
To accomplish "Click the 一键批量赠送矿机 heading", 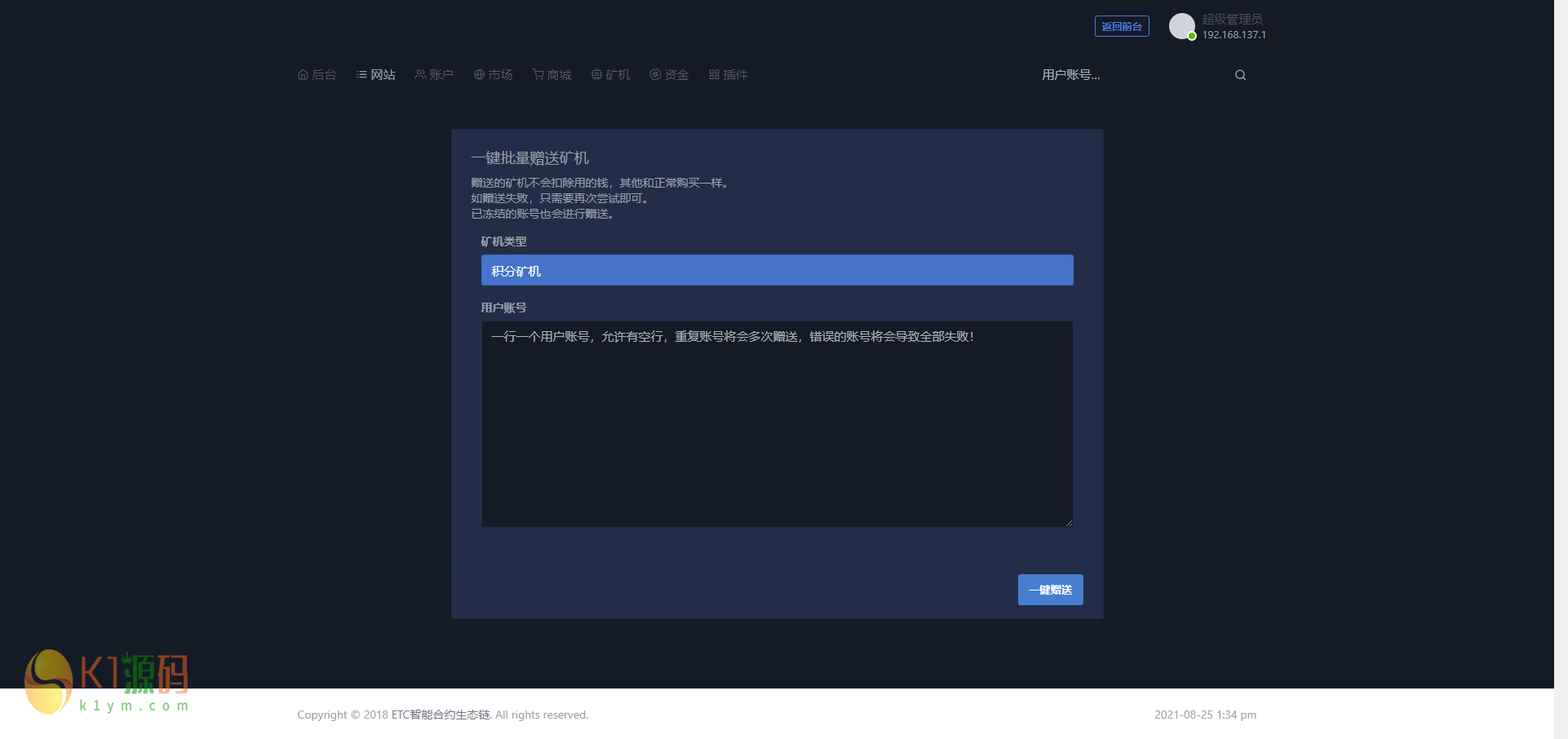I will (530, 158).
